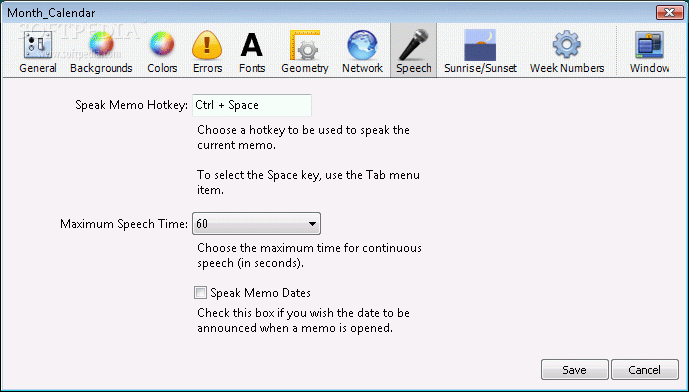The height and width of the screenshot is (392, 689).
Task: Open the Window preferences pane
Action: [x=649, y=51]
